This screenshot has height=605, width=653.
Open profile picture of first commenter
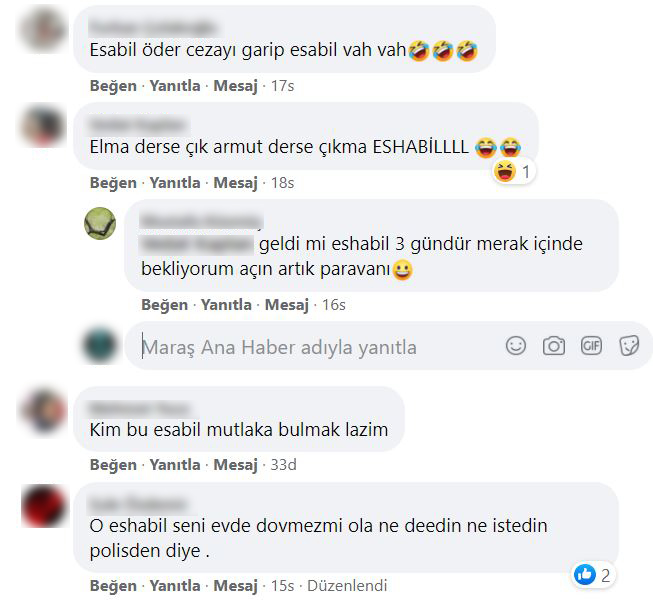tap(43, 30)
